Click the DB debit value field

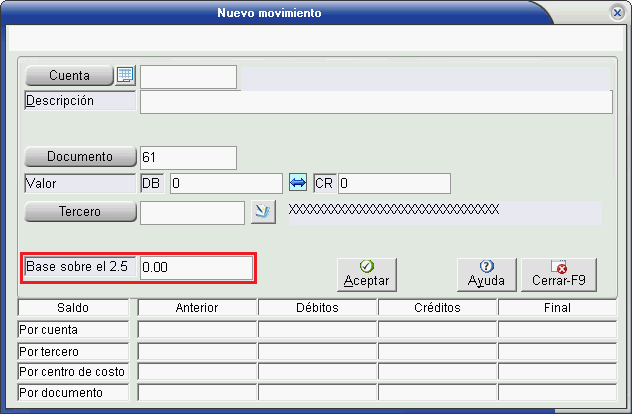coord(225,183)
